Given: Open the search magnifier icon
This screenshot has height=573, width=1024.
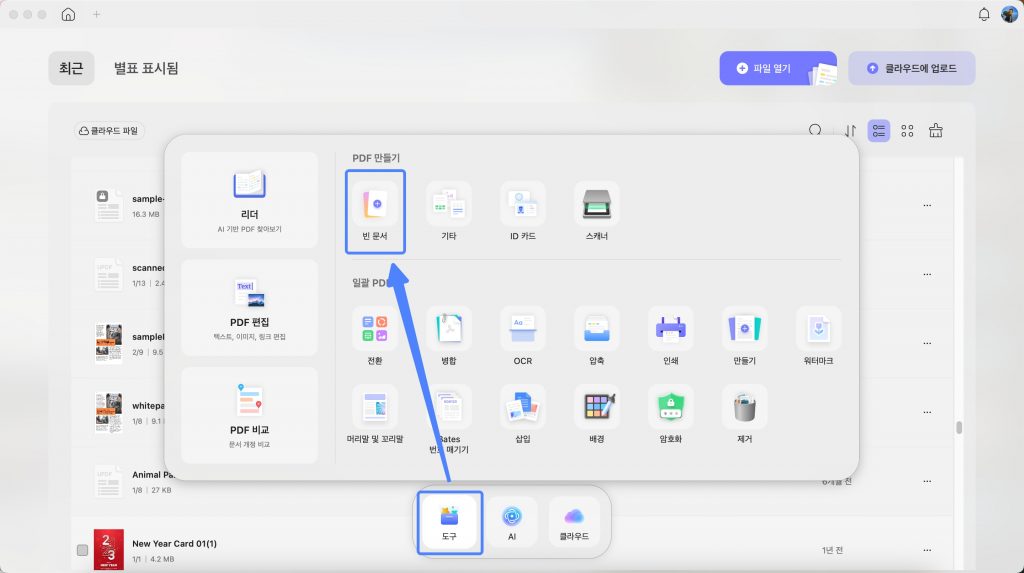Looking at the screenshot, I should (815, 131).
